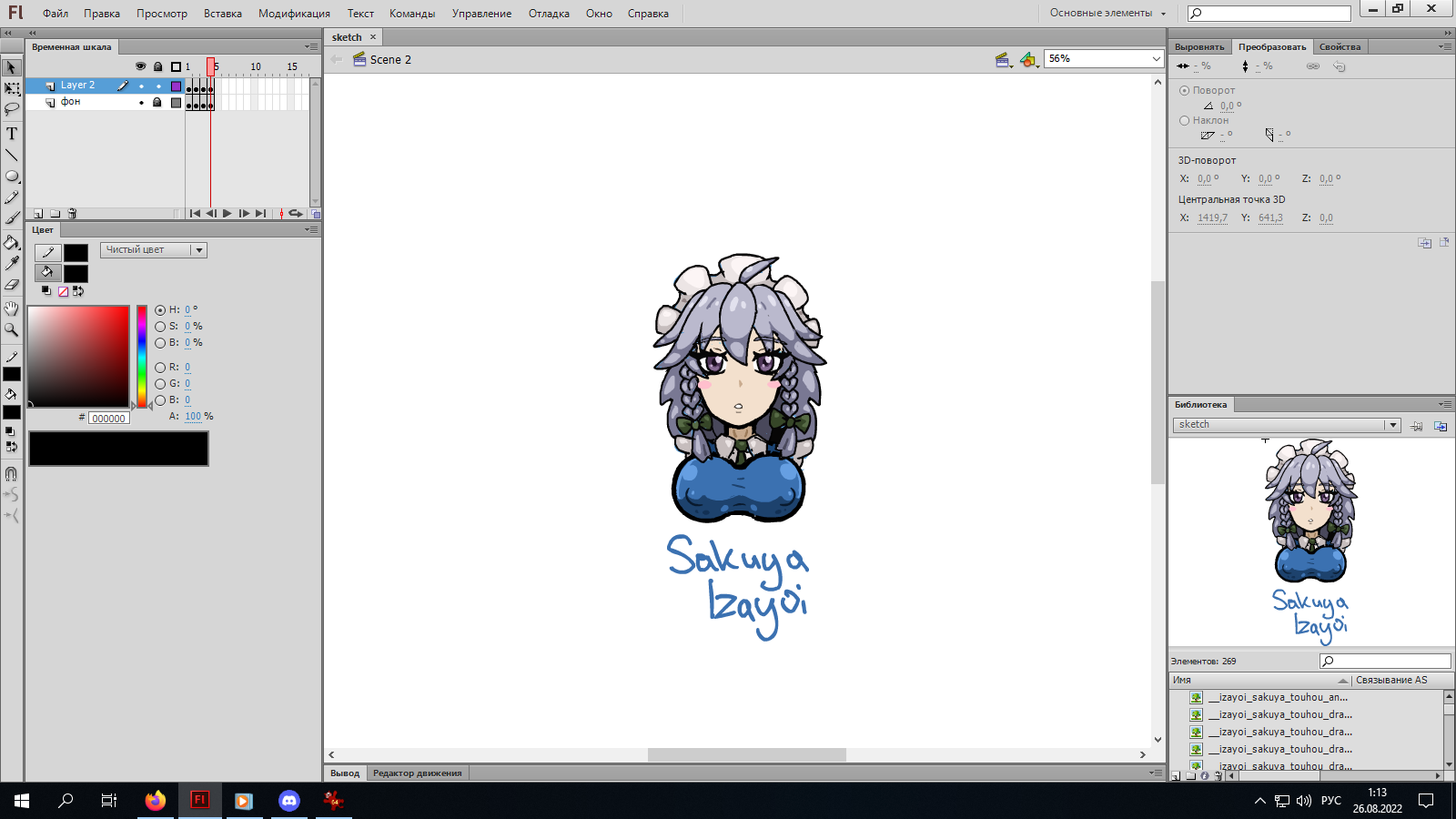Play the timeline animation

pos(227,214)
